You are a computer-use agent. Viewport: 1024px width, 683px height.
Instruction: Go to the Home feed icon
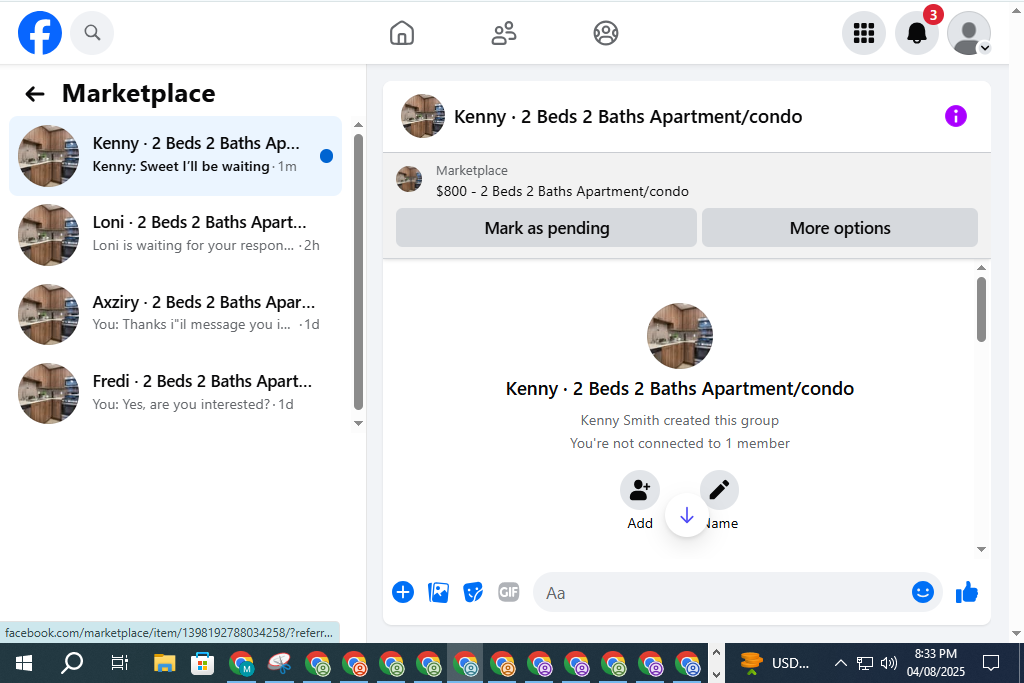[402, 33]
